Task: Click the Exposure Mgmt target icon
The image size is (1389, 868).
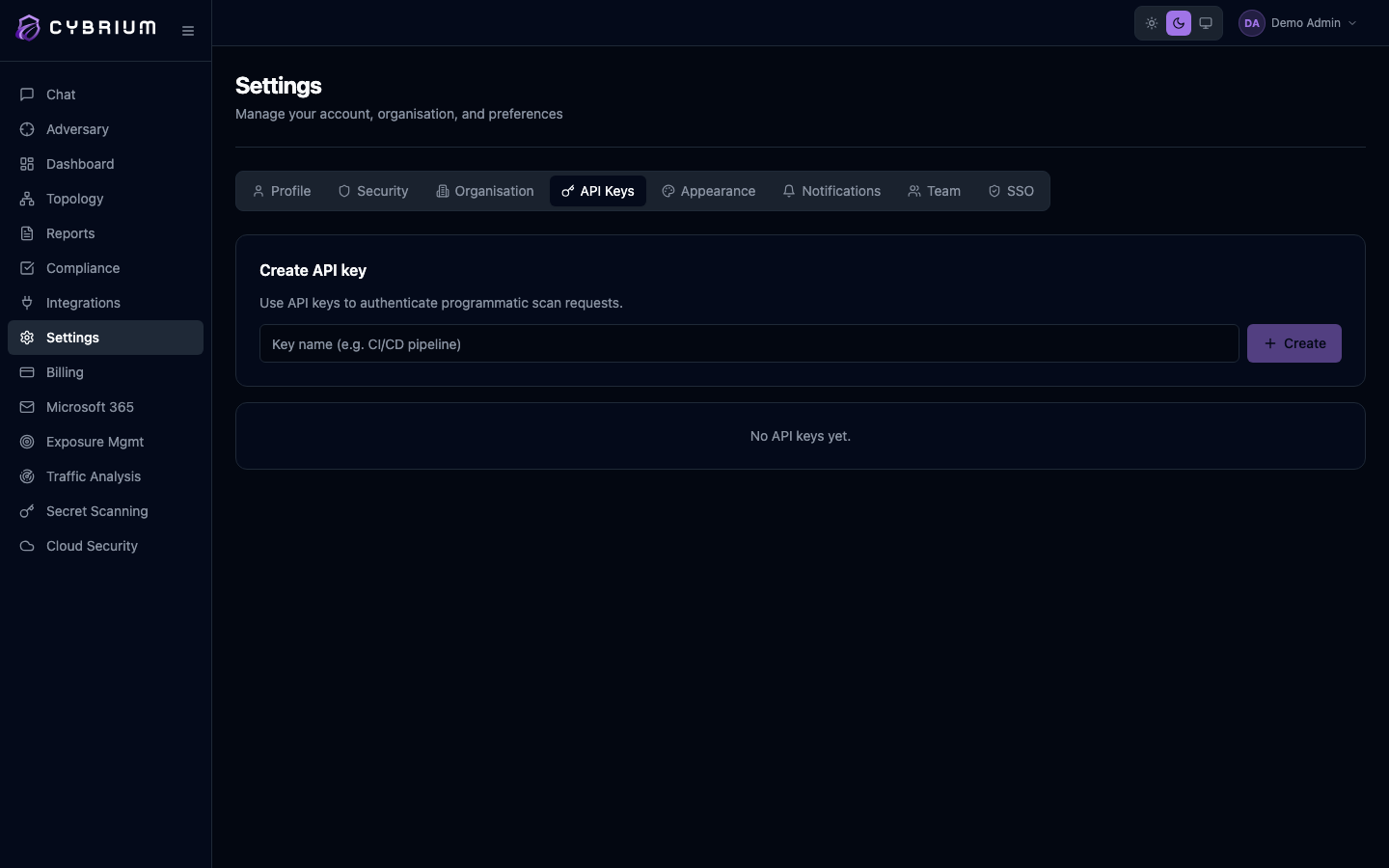Action: [27, 442]
